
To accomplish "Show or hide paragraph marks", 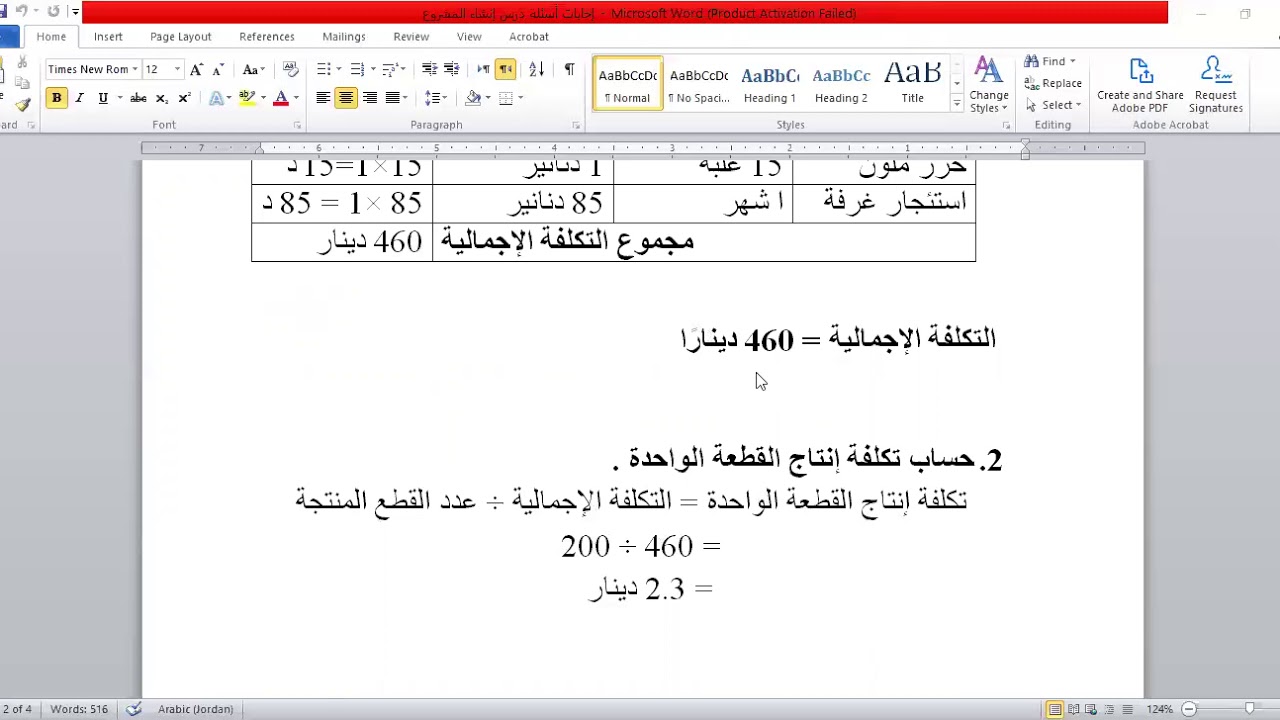I will pyautogui.click(x=569, y=69).
